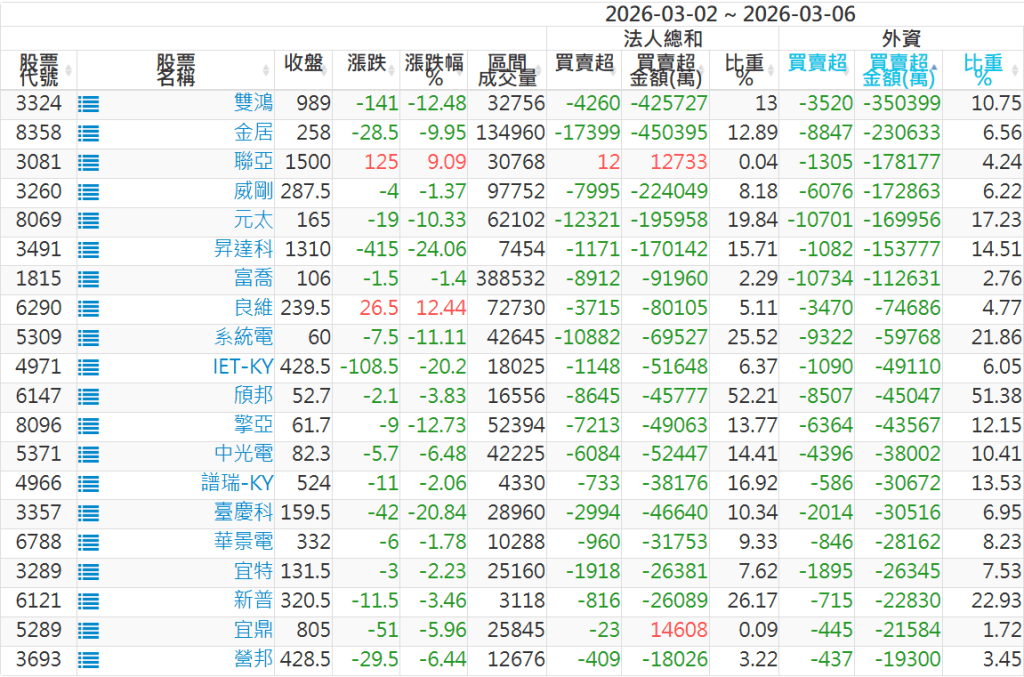Click the list icon in the 3081 row
The image size is (1024, 677).
(90, 162)
